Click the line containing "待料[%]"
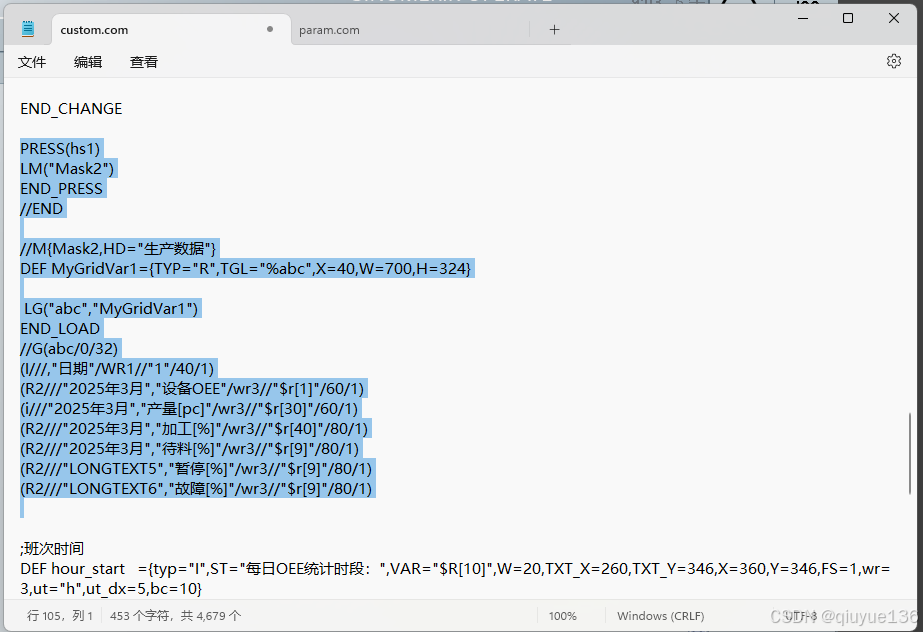The width and height of the screenshot is (923, 632). [x=190, y=449]
